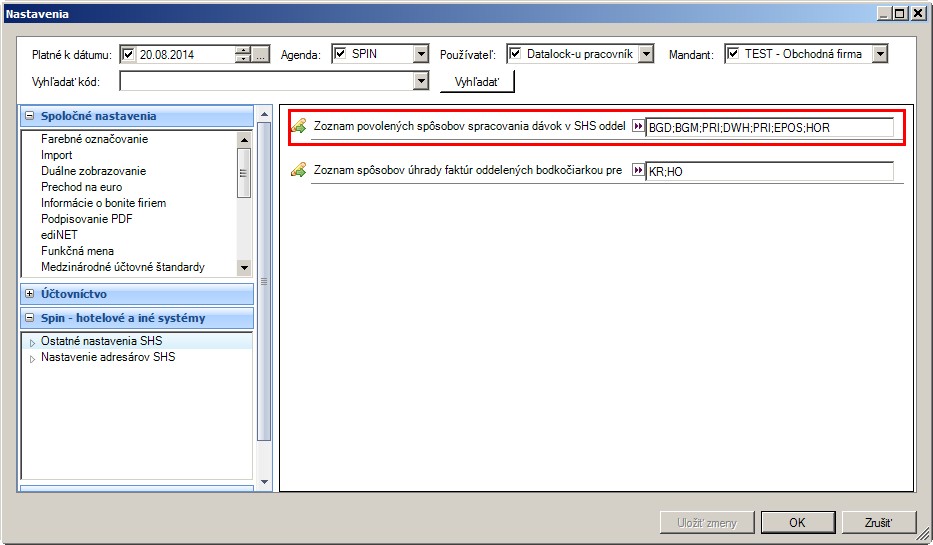The width and height of the screenshot is (933, 545).
Task: Click the edit icon beside Zoznam spôsobov úhrady
Action: click(299, 170)
